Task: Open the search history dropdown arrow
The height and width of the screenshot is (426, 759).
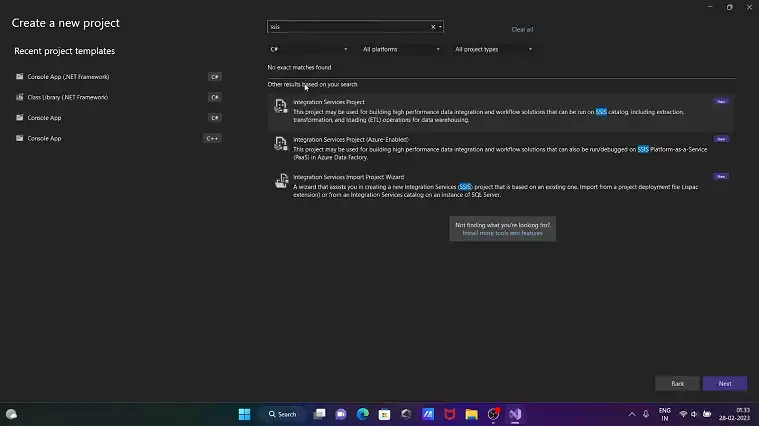Action: pyautogui.click(x=440, y=27)
